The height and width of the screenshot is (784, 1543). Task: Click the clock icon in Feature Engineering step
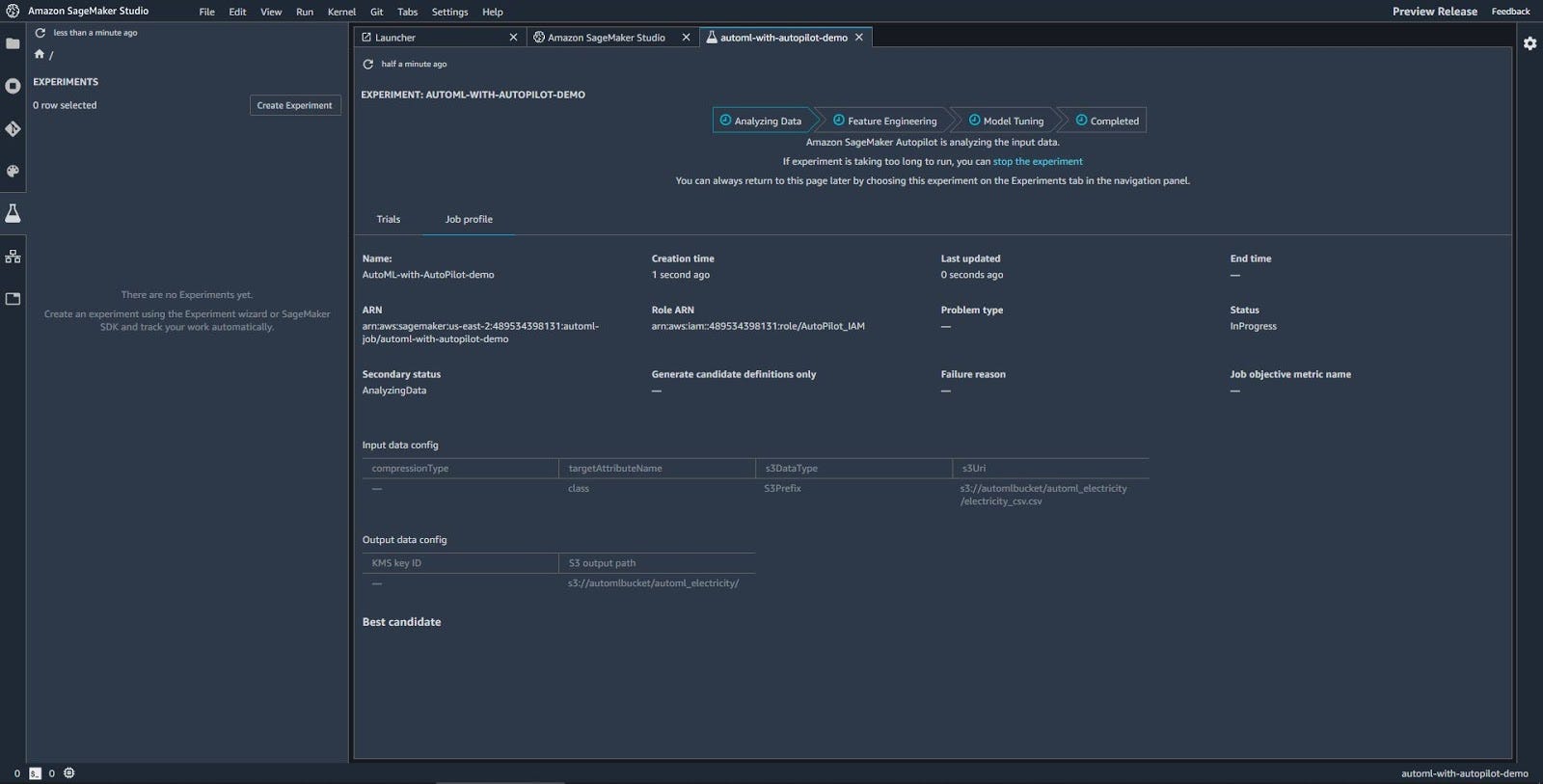pyautogui.click(x=838, y=121)
